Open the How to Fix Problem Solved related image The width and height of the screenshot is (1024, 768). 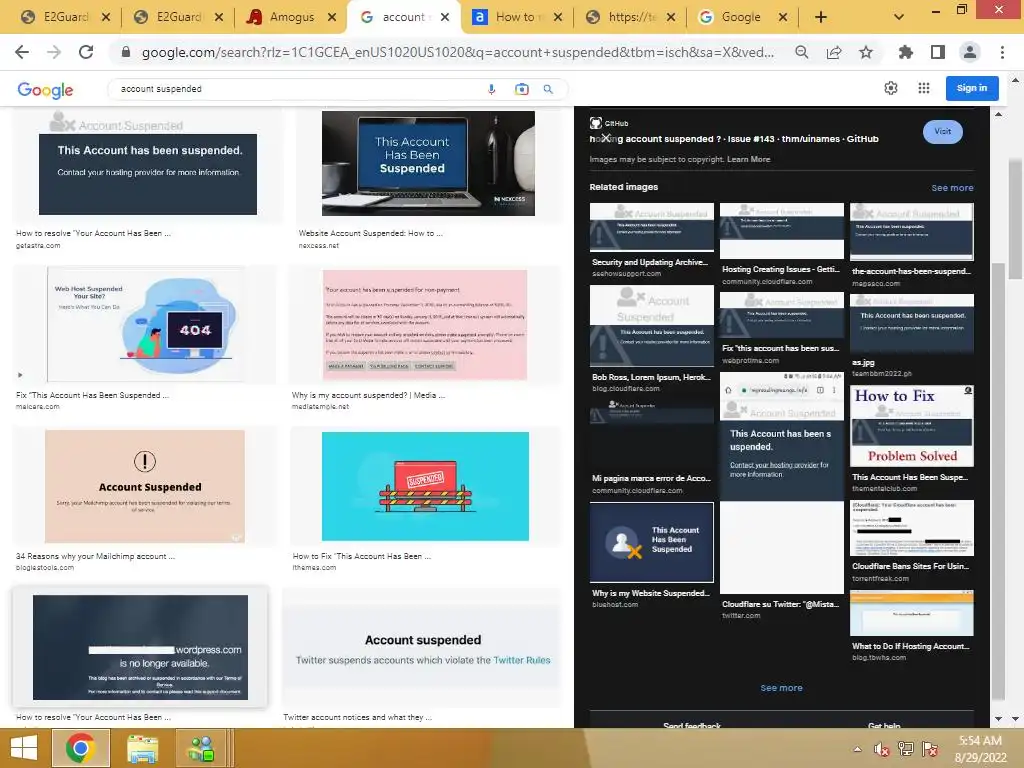pos(912,426)
